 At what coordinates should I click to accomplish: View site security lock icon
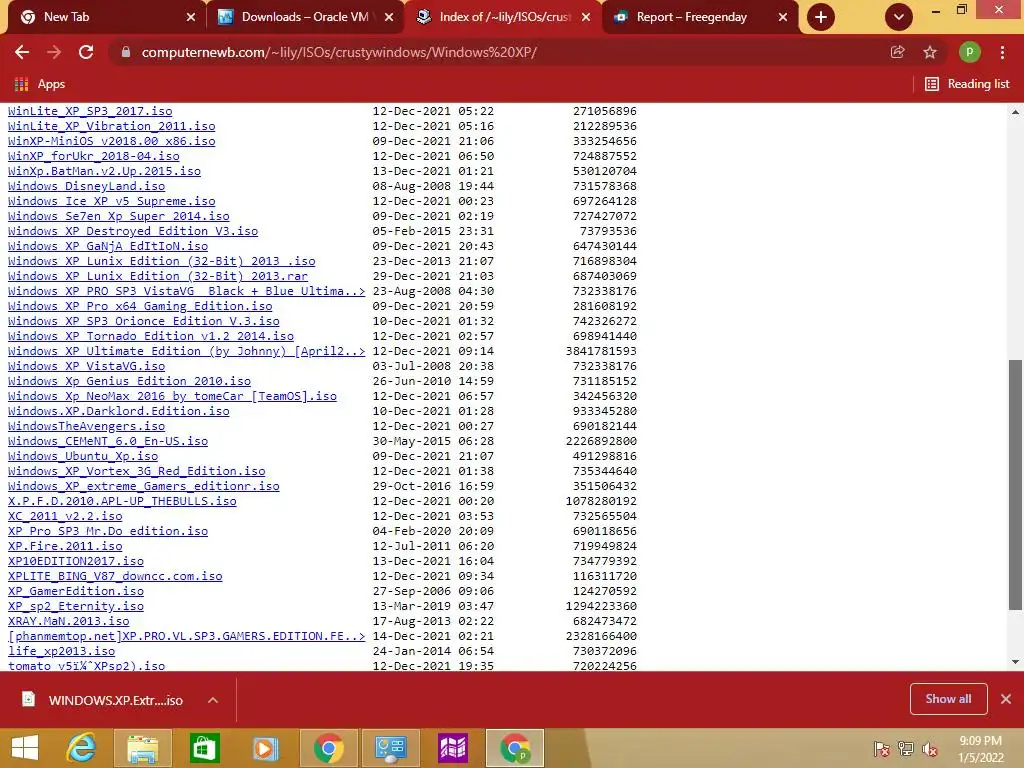pos(126,52)
